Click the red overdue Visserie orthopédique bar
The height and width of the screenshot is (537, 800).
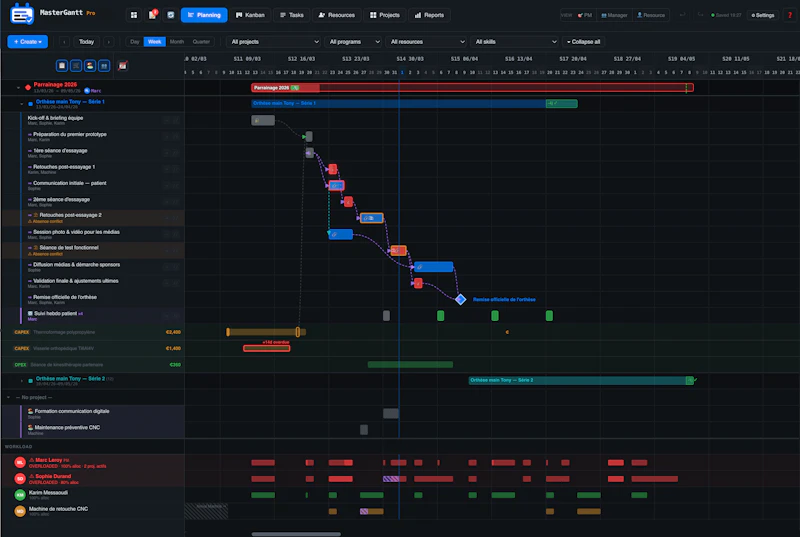tap(266, 348)
